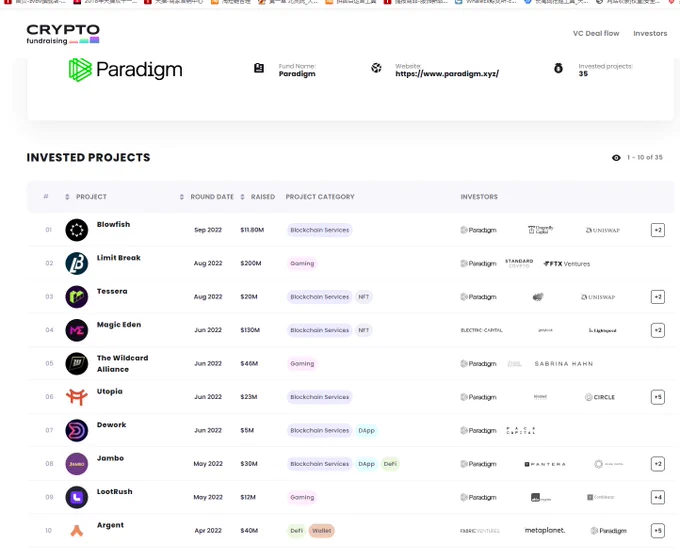The image size is (680, 559).
Task: Open the Jambo project logo
Action: (x=77, y=464)
